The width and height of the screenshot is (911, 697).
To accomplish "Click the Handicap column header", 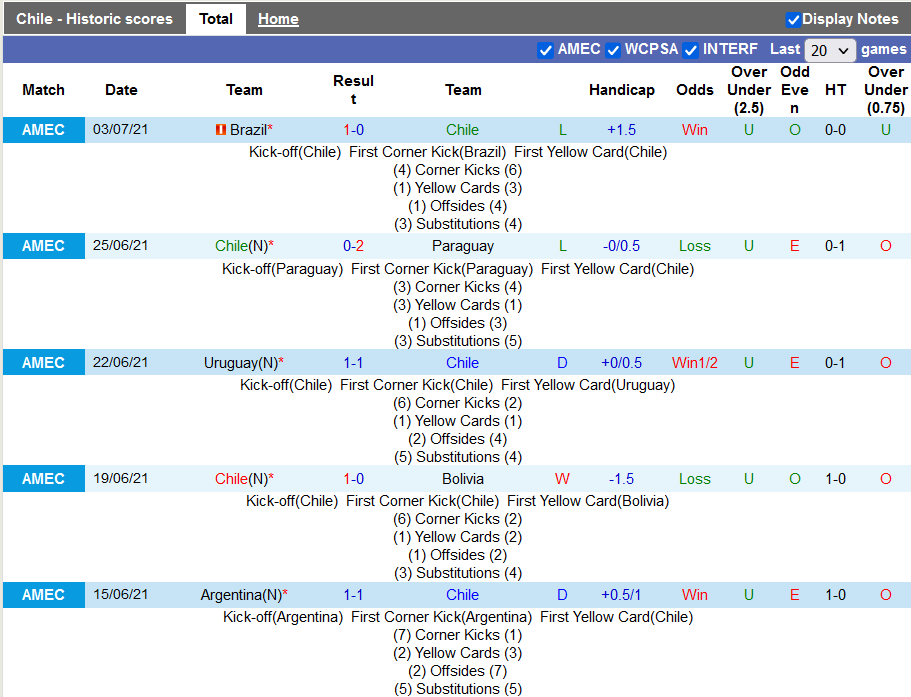I will [x=621, y=90].
